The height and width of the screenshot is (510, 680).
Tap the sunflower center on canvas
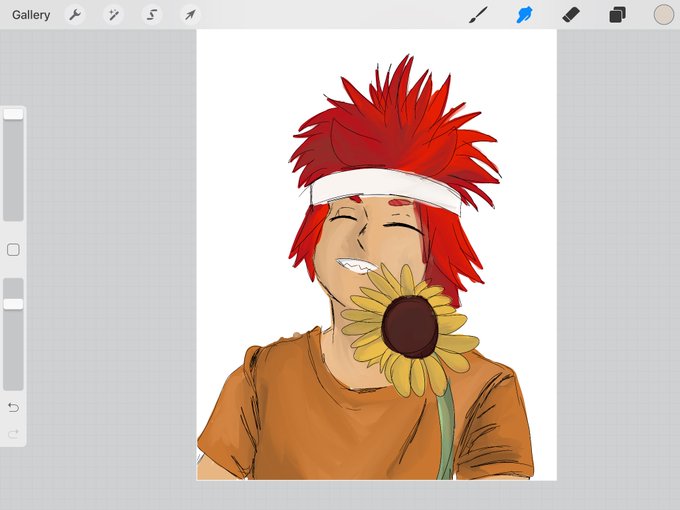point(409,327)
